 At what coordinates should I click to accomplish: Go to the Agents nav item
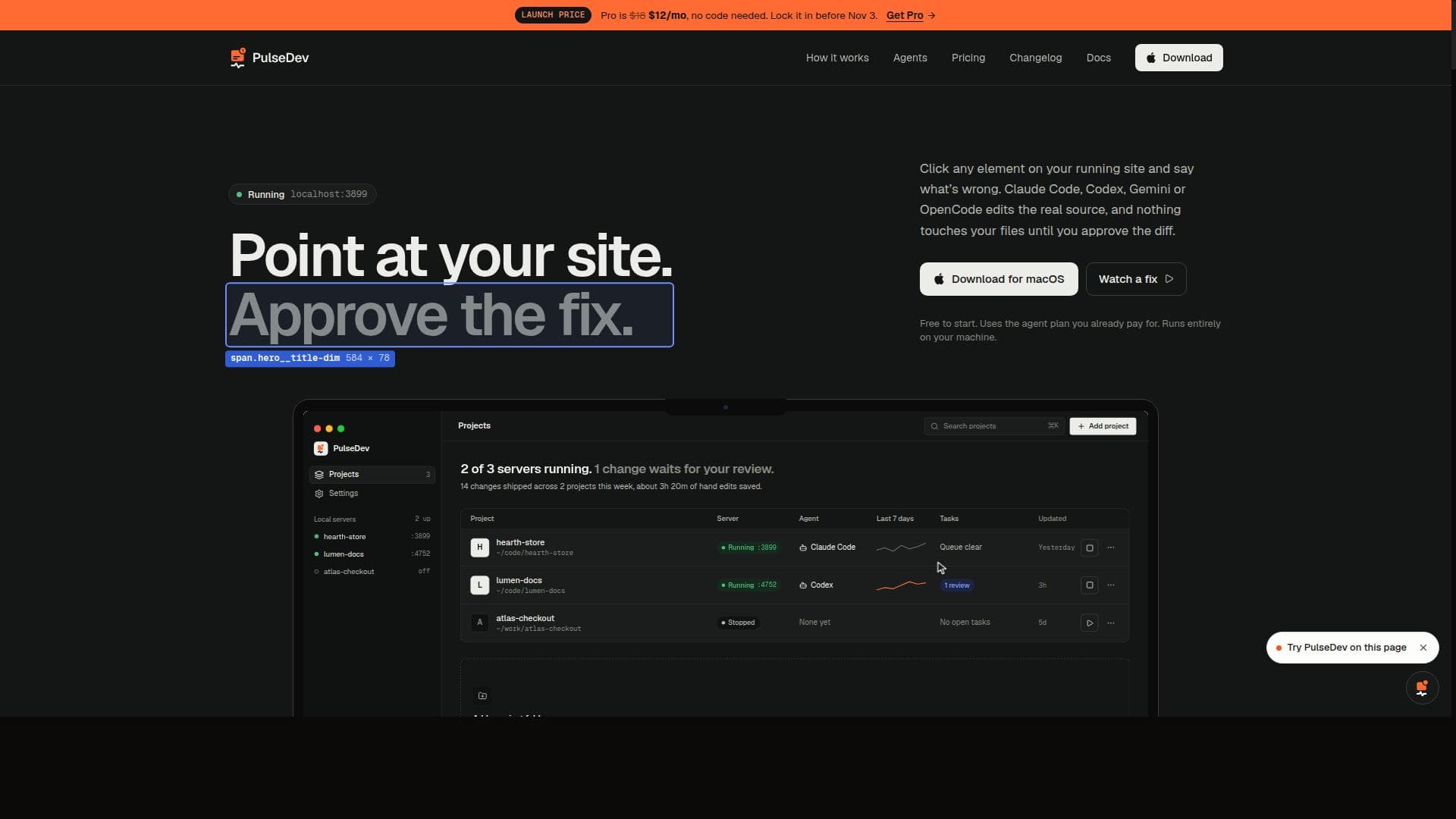coord(910,58)
